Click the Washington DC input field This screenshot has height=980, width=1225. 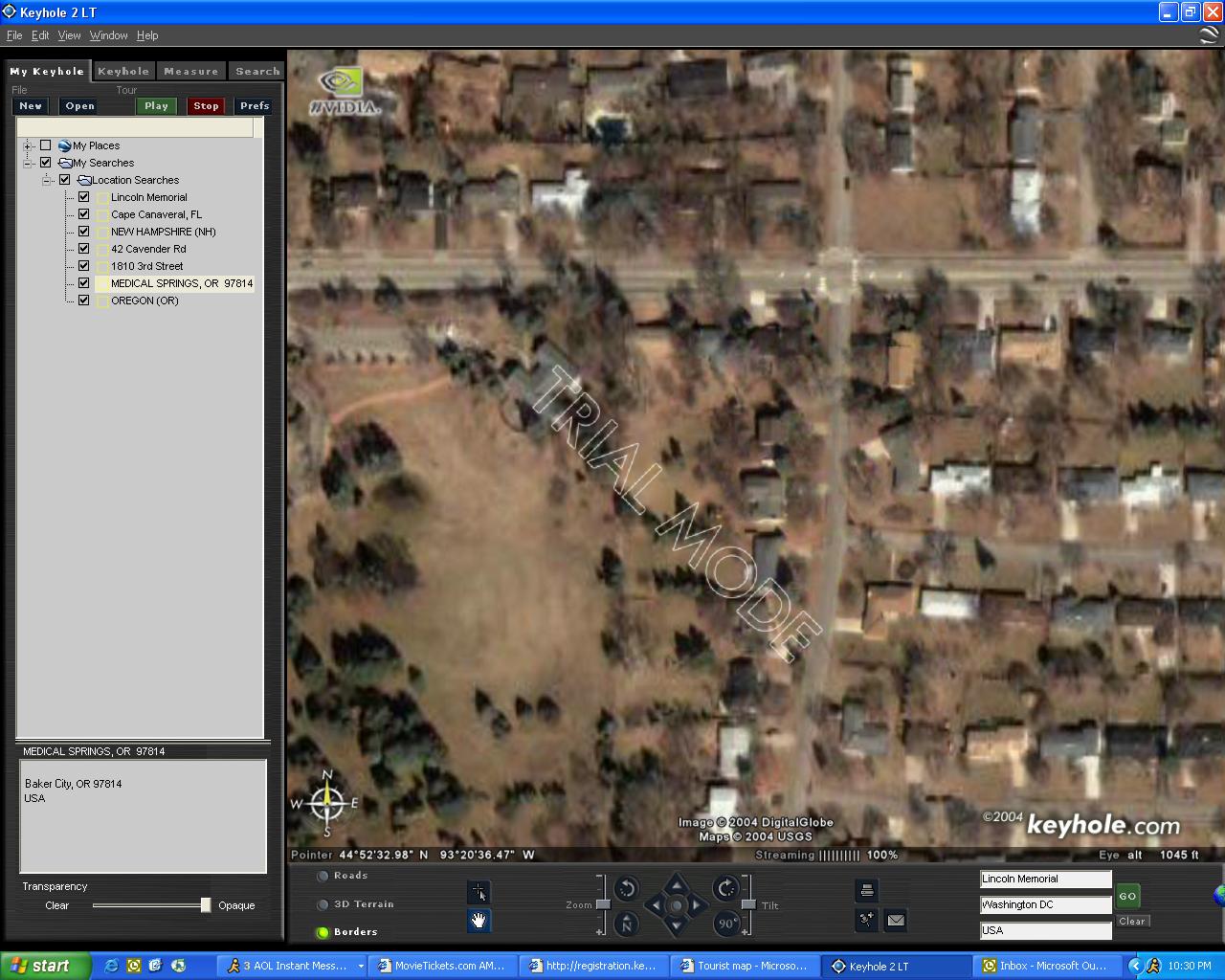1045,904
